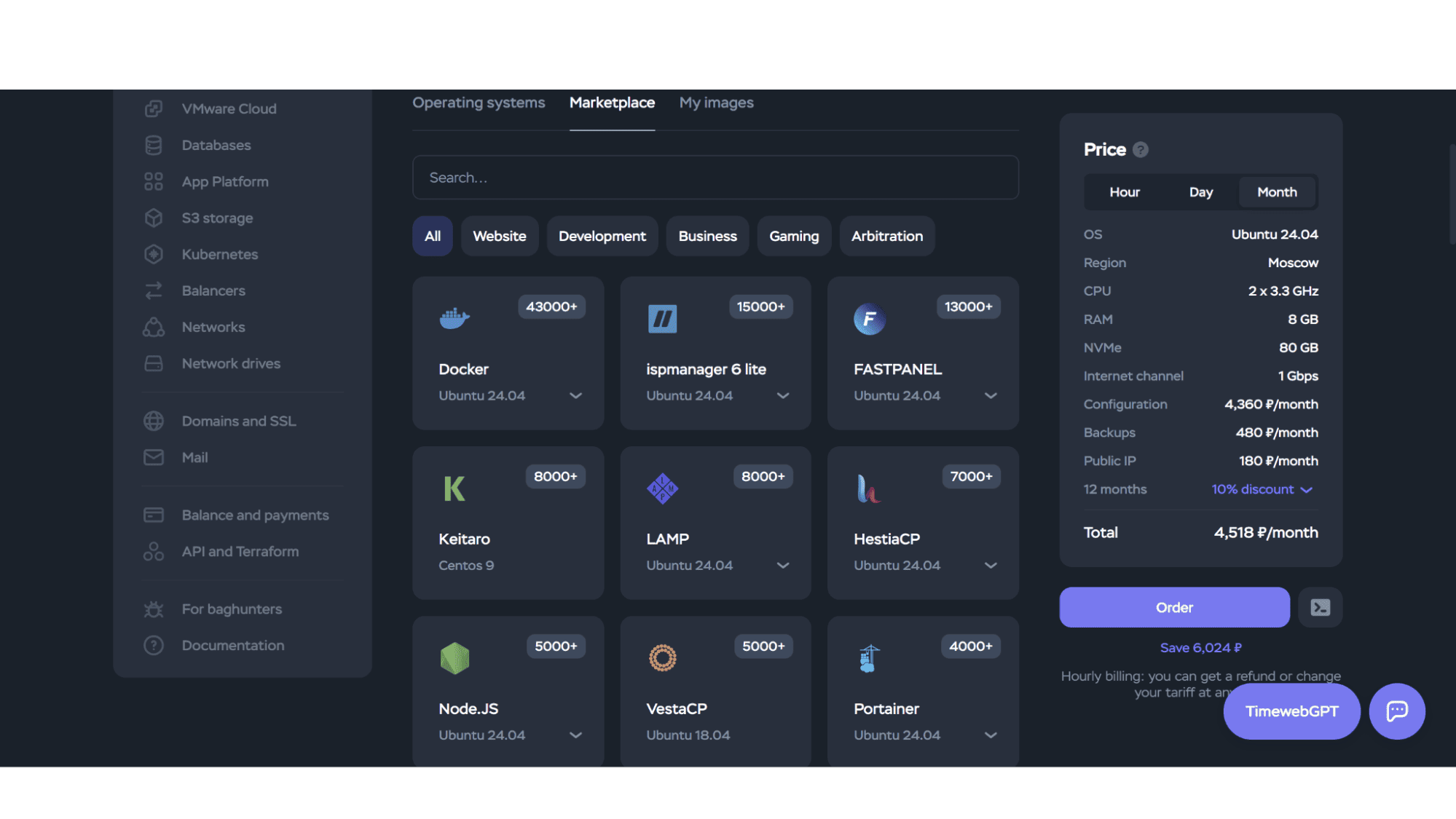Expand HestiaCP Ubuntu version dropdown
The image size is (1456, 819).
[x=991, y=565]
